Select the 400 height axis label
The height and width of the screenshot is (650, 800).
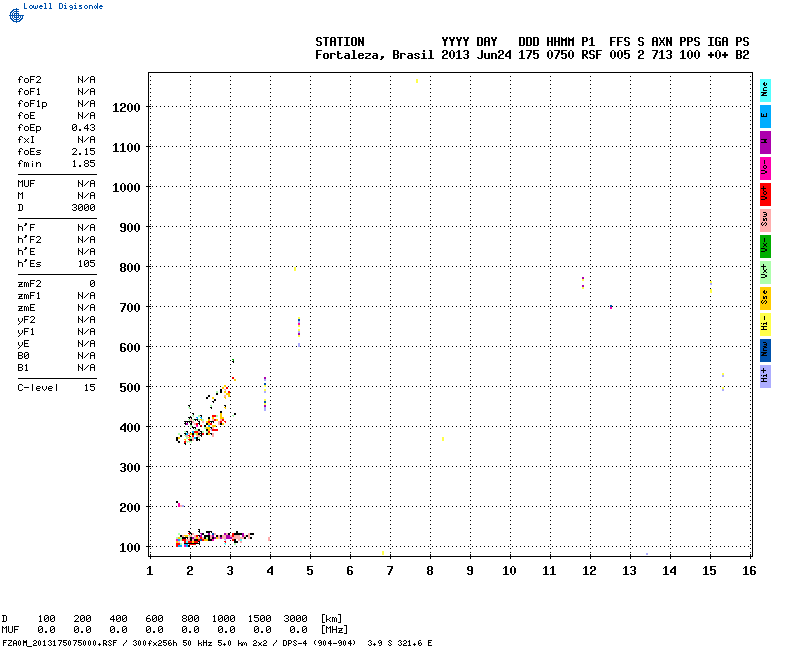pos(130,428)
